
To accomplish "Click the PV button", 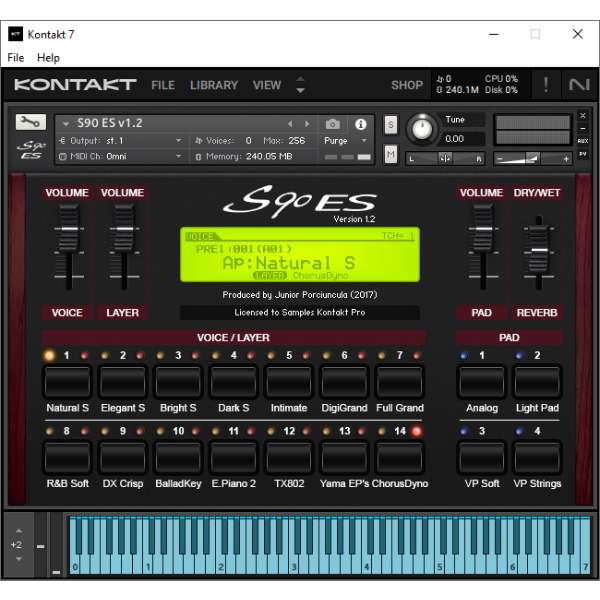I will (x=583, y=154).
